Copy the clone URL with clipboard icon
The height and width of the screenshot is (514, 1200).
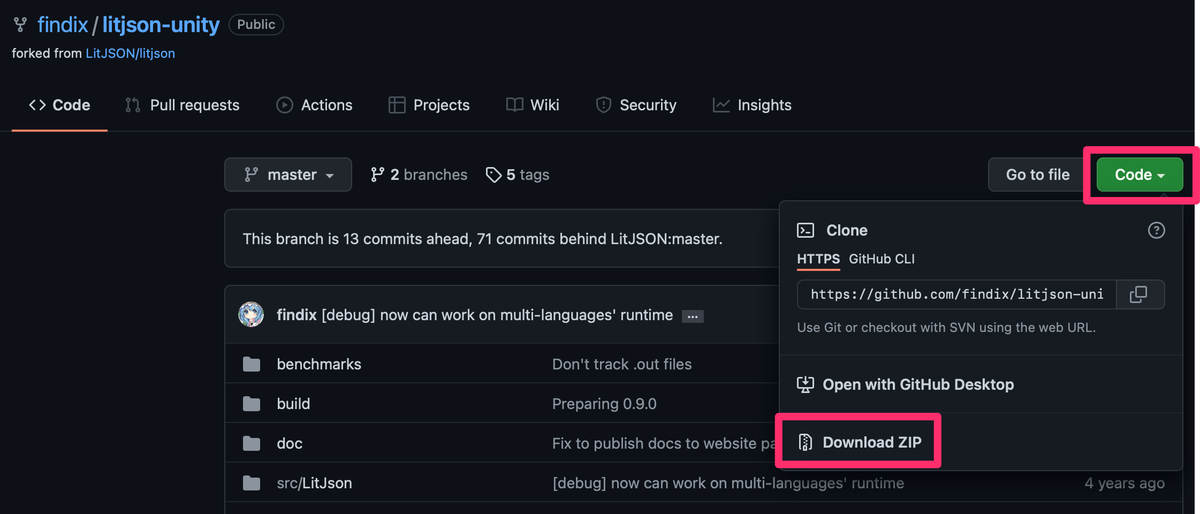(x=1138, y=294)
